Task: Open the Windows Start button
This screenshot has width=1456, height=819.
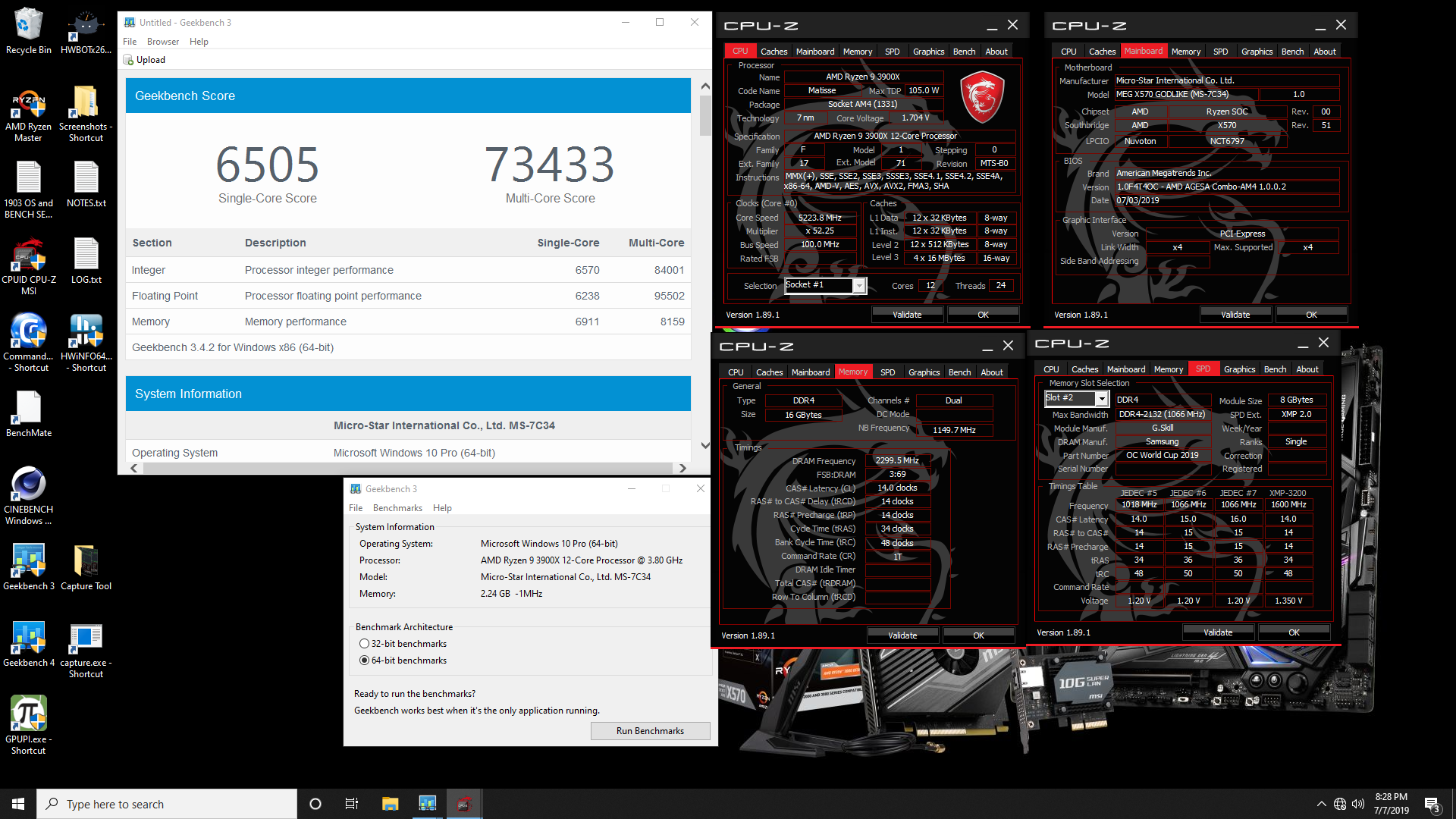Action: (18, 804)
